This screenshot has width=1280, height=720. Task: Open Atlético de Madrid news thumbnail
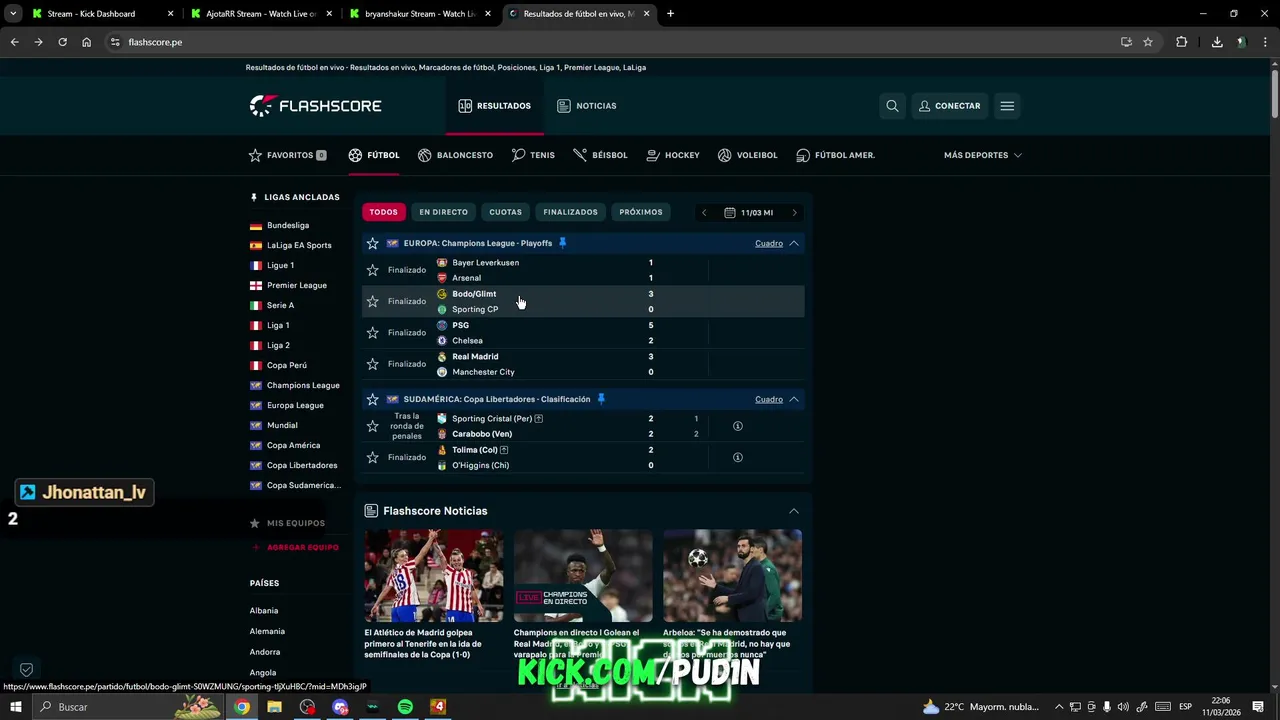point(433,576)
